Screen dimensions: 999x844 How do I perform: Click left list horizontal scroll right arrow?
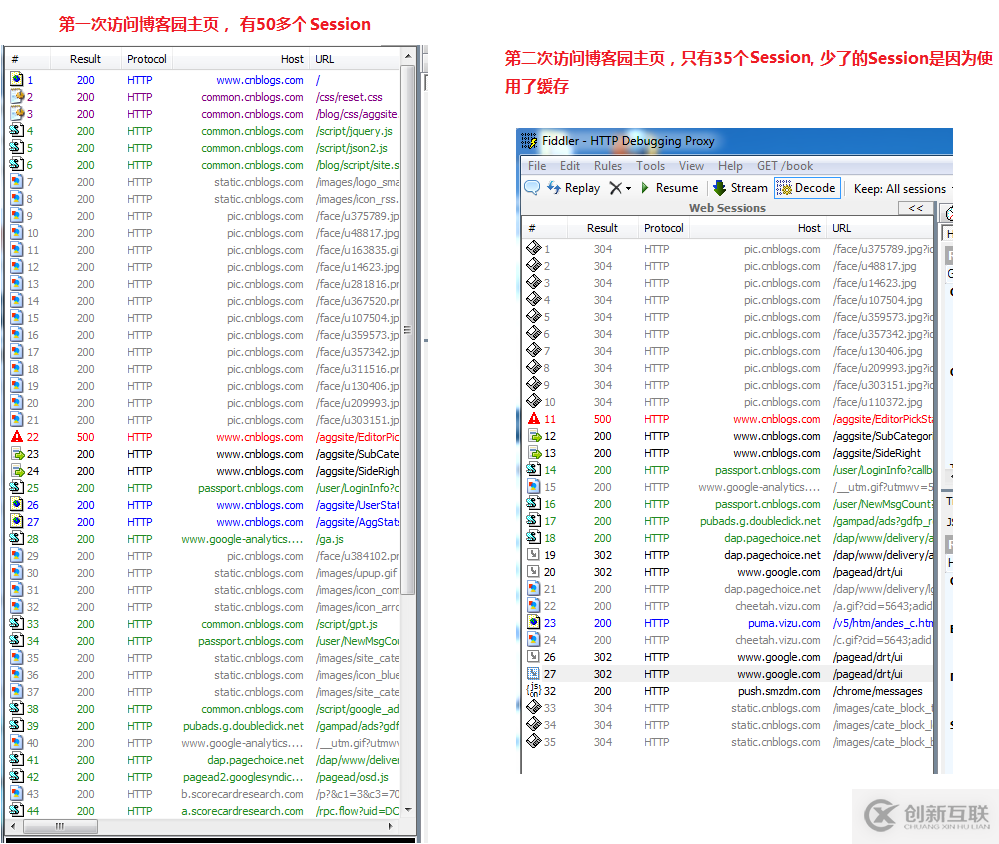click(391, 826)
